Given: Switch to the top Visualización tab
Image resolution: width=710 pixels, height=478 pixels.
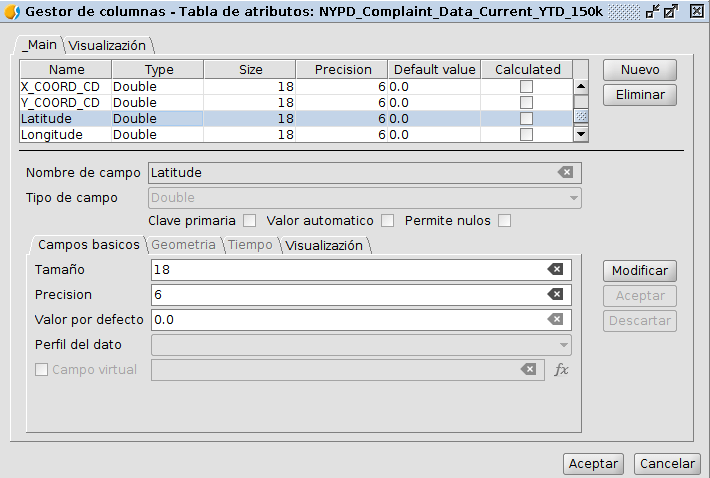Looking at the screenshot, I should click(107, 45).
